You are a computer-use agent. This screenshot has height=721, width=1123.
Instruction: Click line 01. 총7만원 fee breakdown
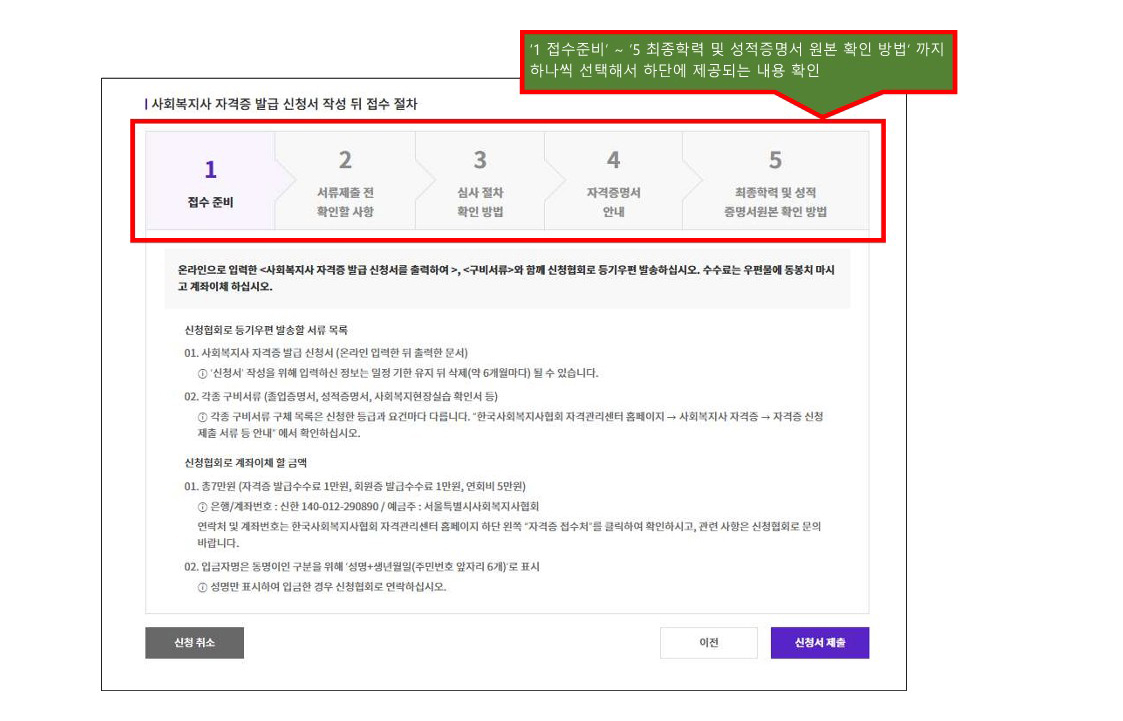[355, 486]
